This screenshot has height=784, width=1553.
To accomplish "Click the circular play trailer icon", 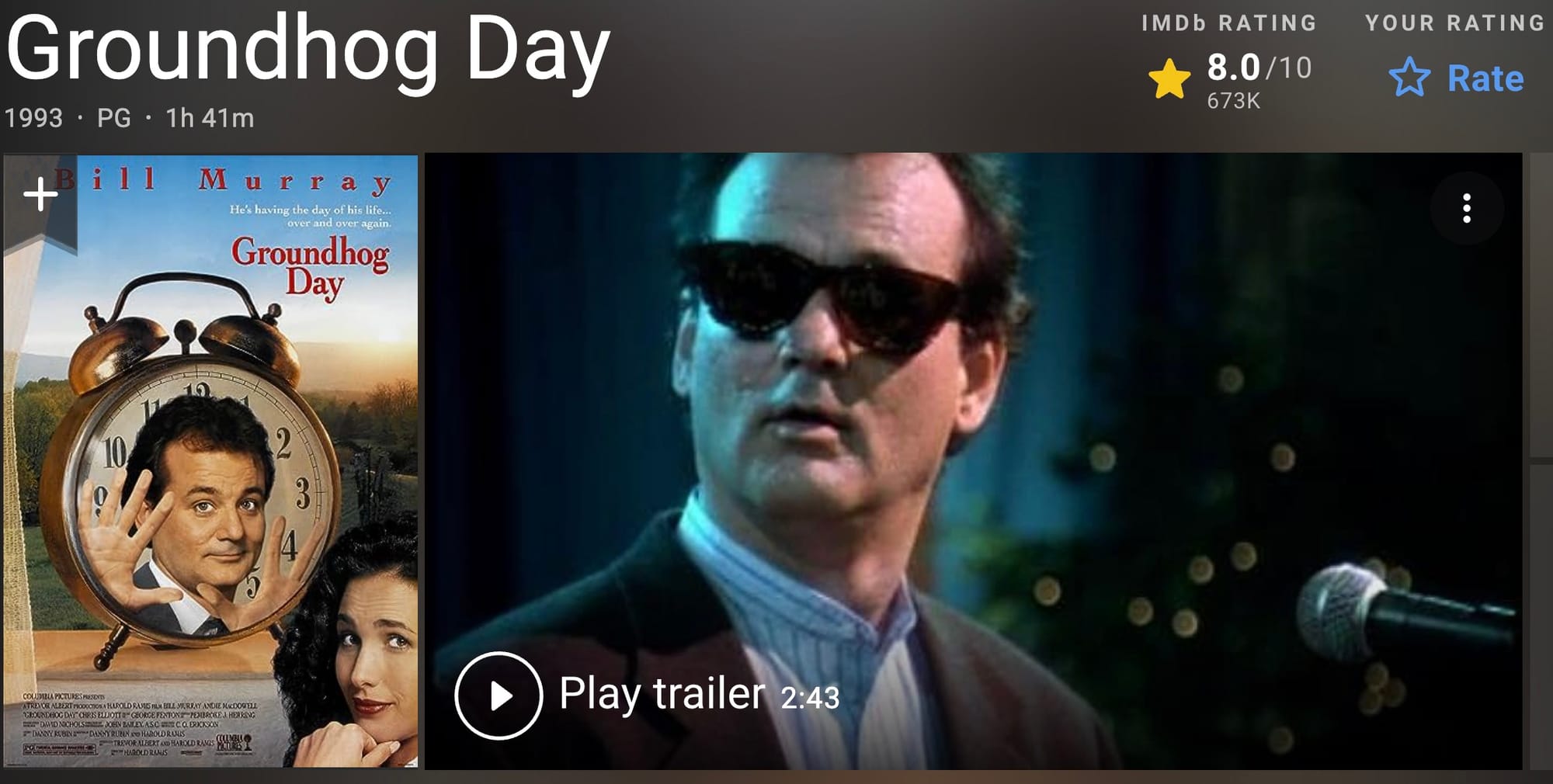I will pyautogui.click(x=499, y=696).
